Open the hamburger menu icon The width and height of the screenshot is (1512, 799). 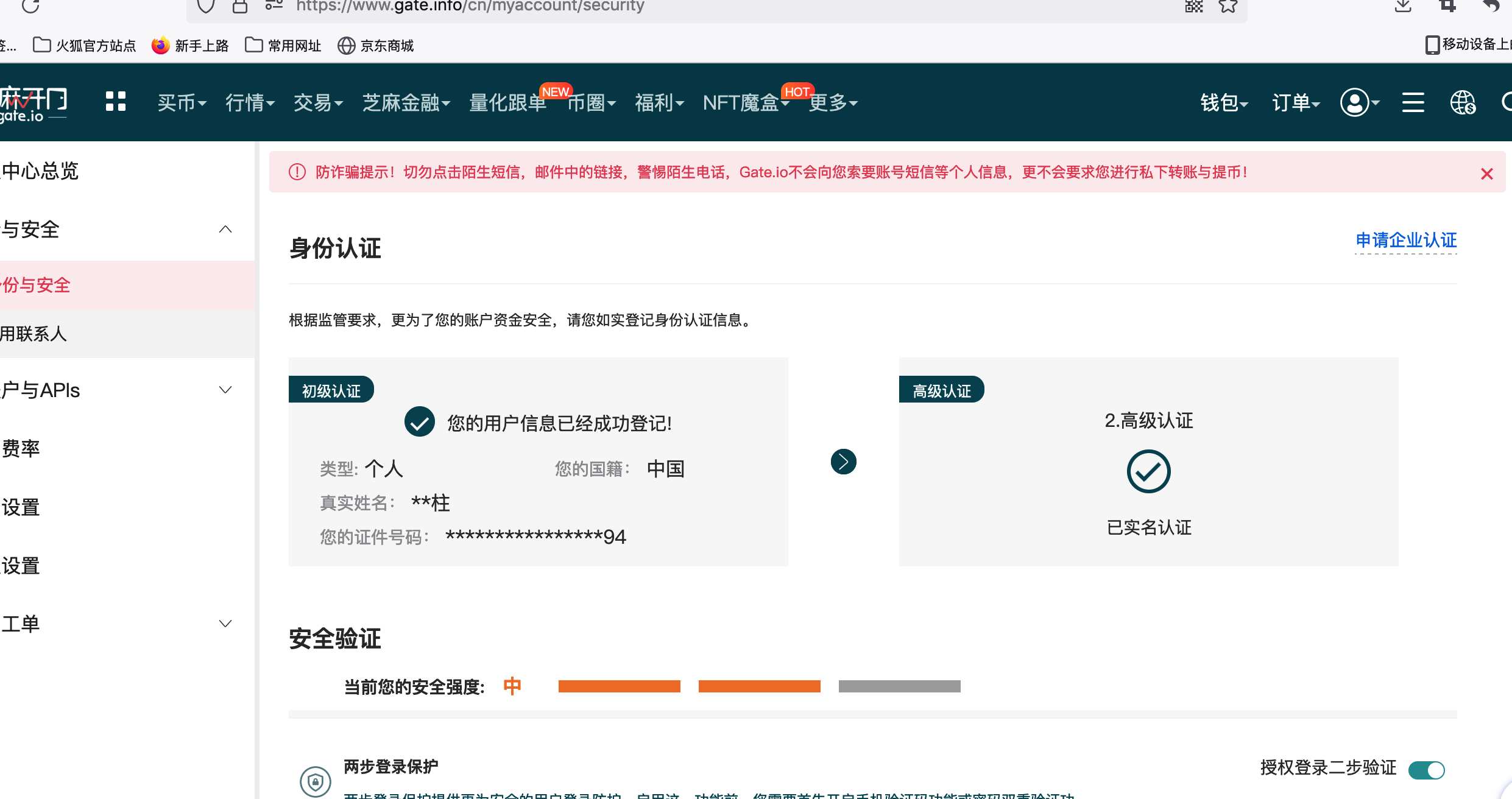click(1413, 102)
